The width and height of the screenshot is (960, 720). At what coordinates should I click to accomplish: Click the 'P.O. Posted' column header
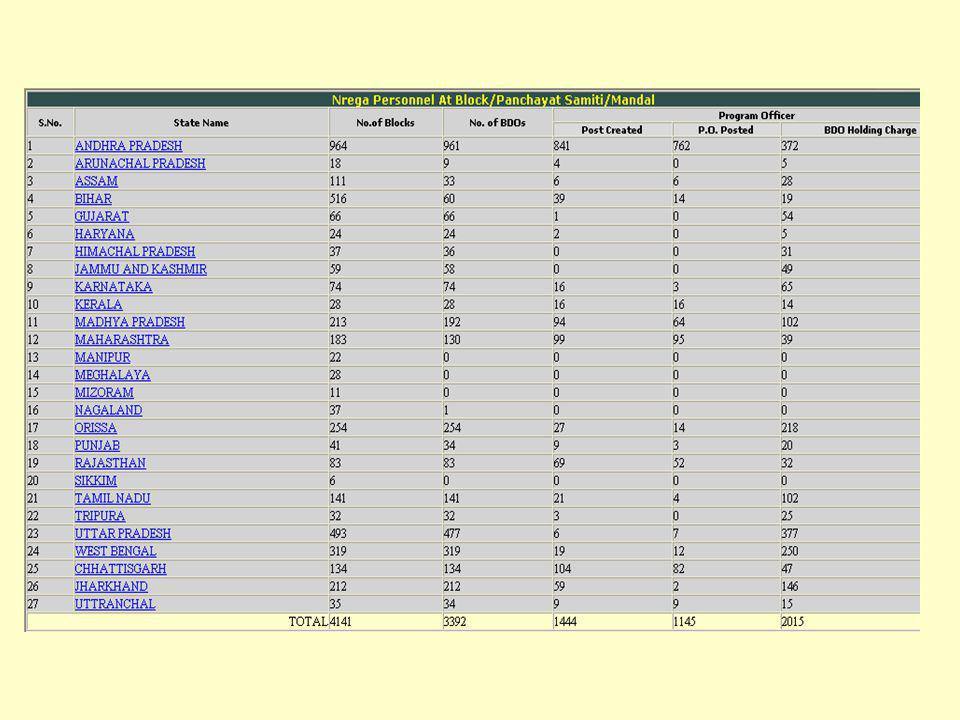[726, 130]
